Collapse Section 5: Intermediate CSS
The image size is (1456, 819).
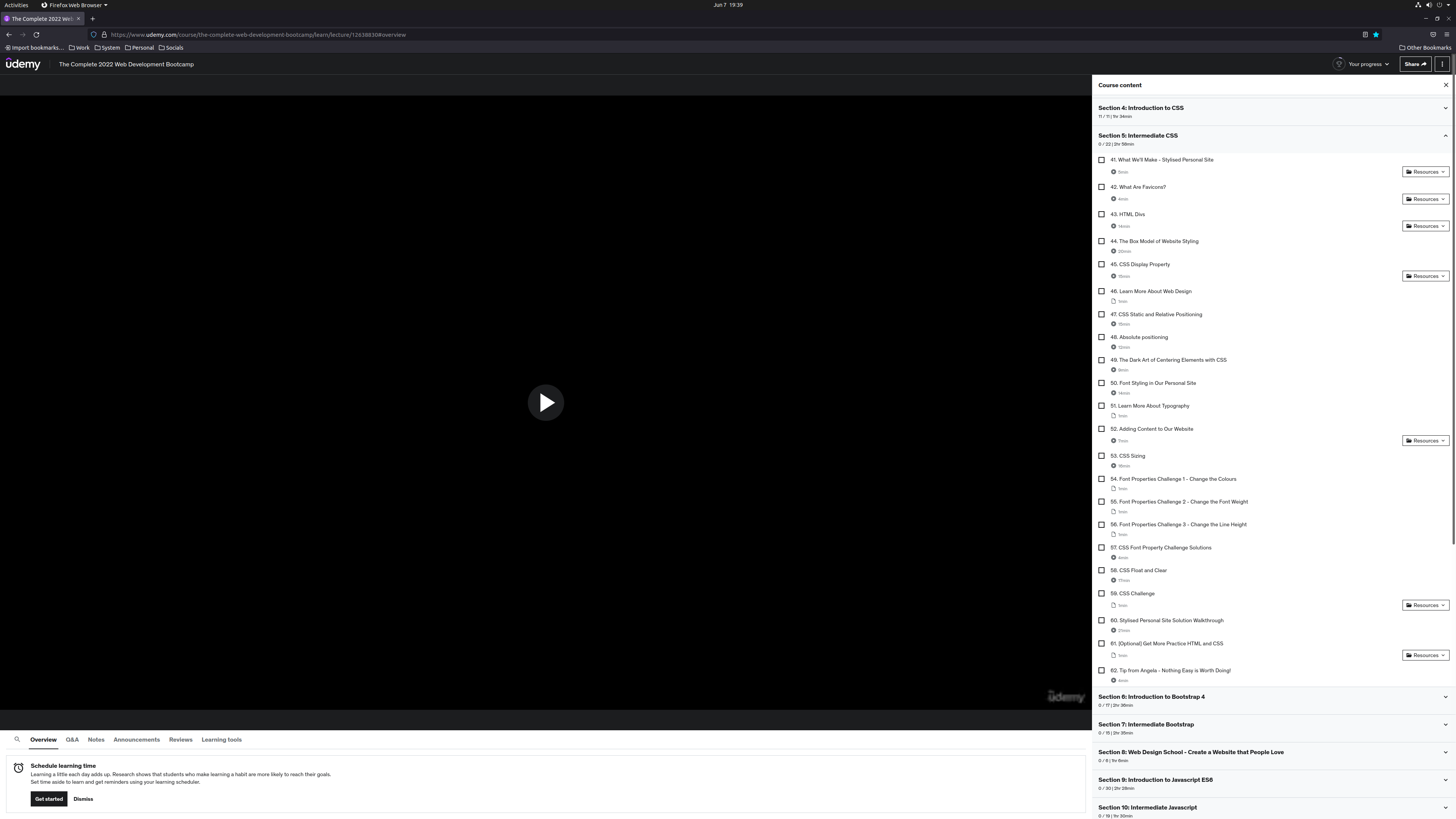pos(1272,139)
